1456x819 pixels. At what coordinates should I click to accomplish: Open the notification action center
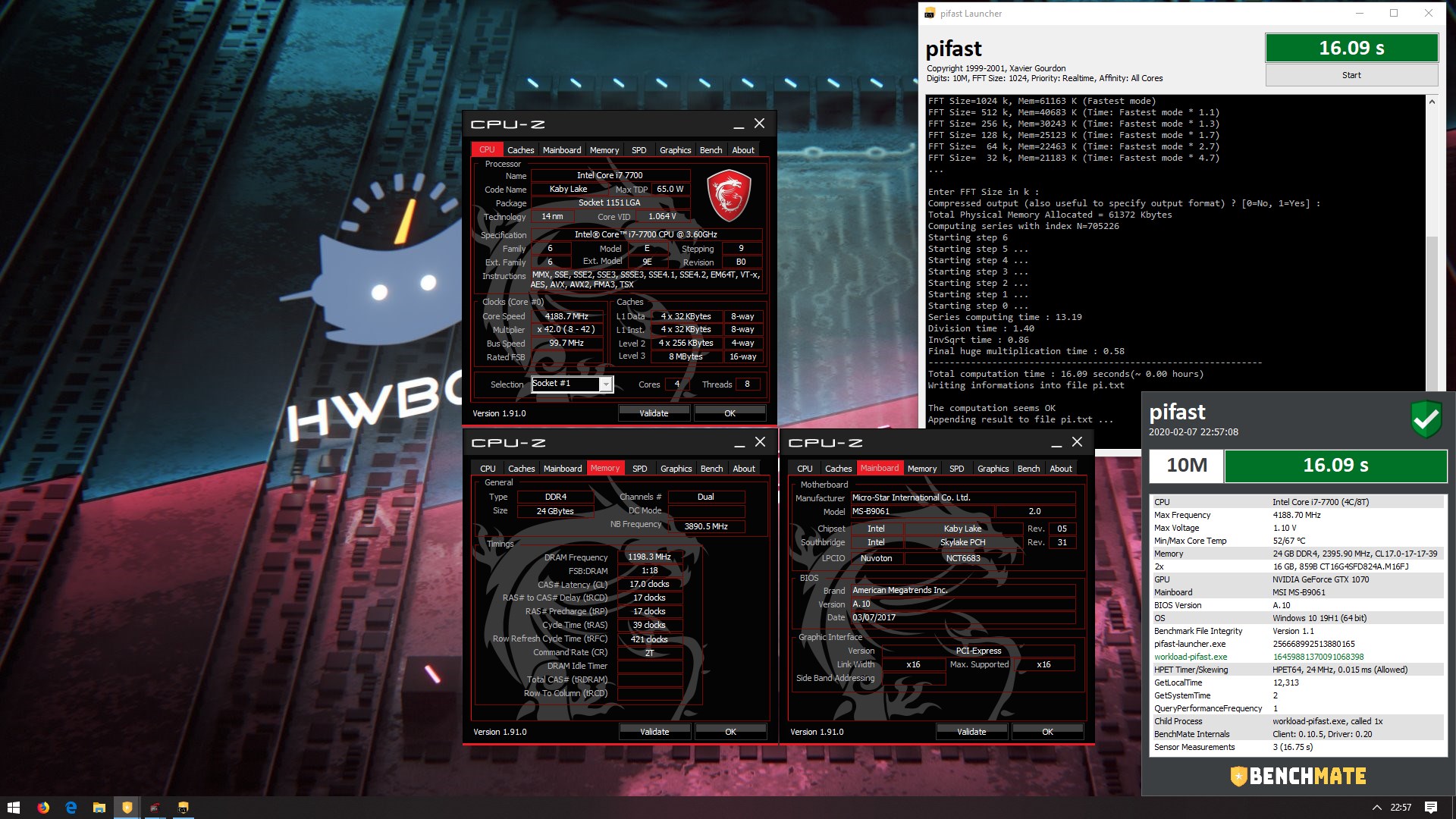coord(1431,808)
